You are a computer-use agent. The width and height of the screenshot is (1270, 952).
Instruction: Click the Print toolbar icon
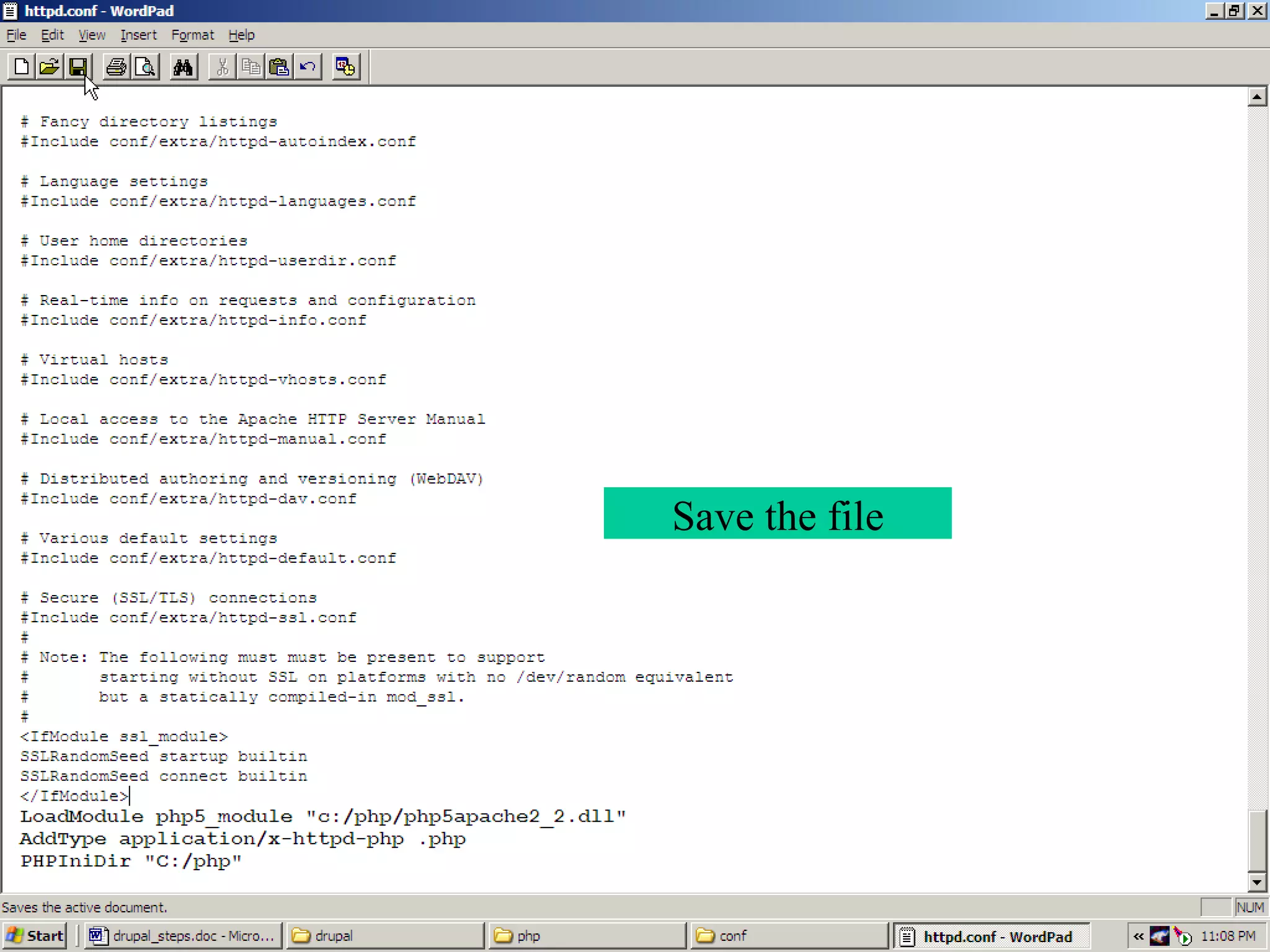click(116, 67)
